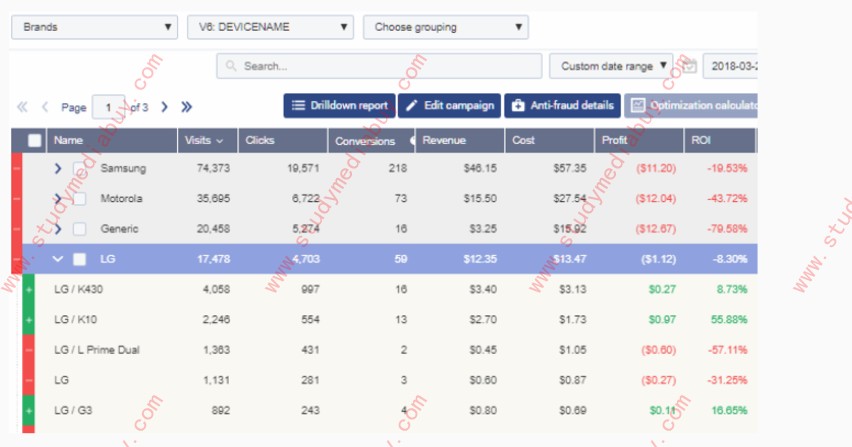Click the red minus marker on Motorola row
The image size is (852, 447).
tap(17, 199)
